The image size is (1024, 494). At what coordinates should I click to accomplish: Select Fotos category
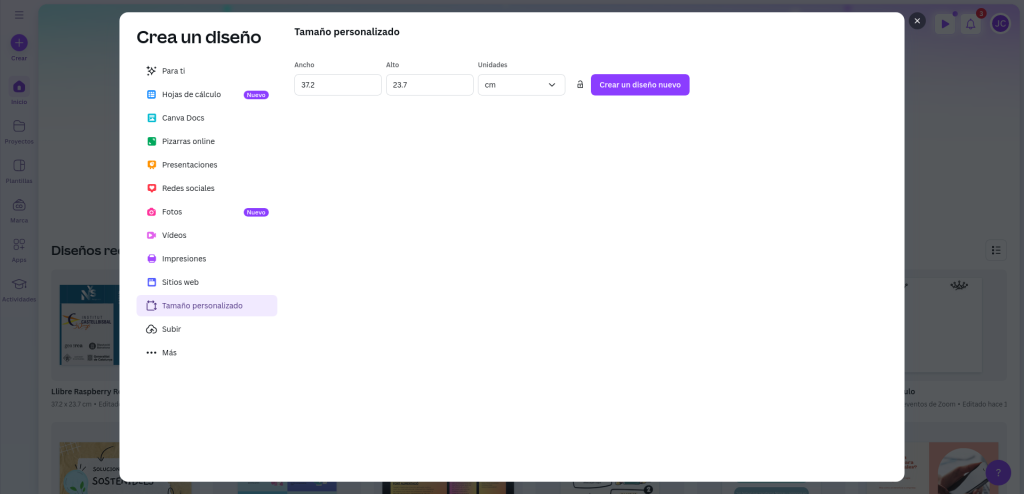(206, 212)
